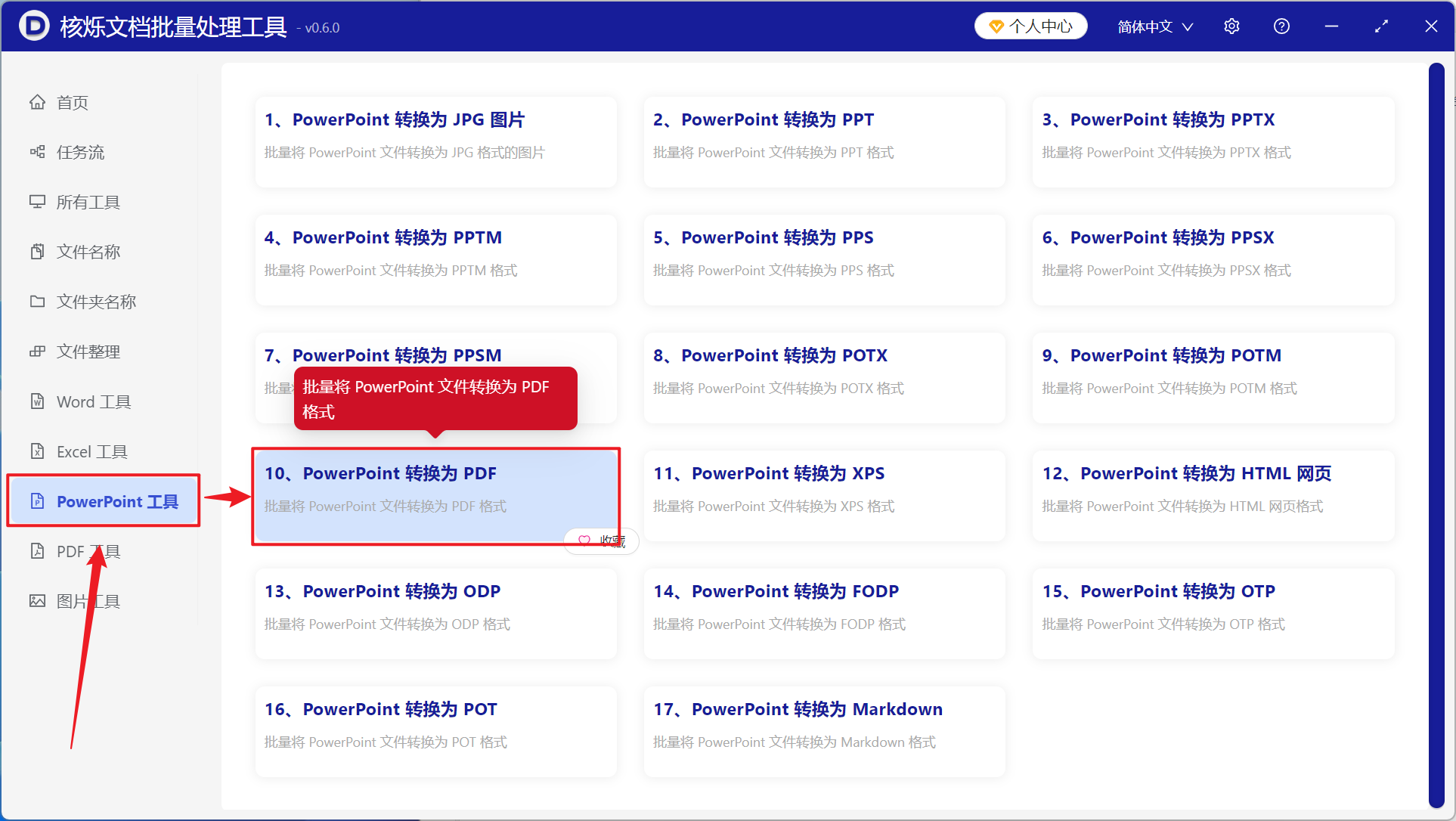Minimize the window
The width and height of the screenshot is (1456, 821).
coord(1331,26)
